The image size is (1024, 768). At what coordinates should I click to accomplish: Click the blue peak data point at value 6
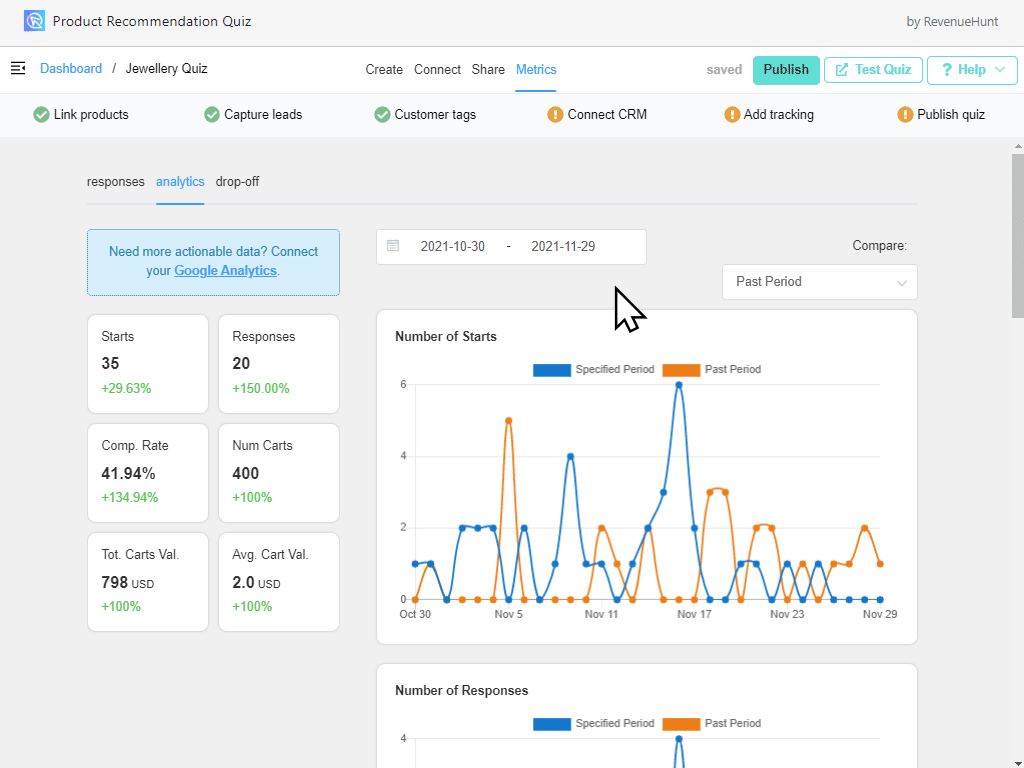(x=679, y=385)
